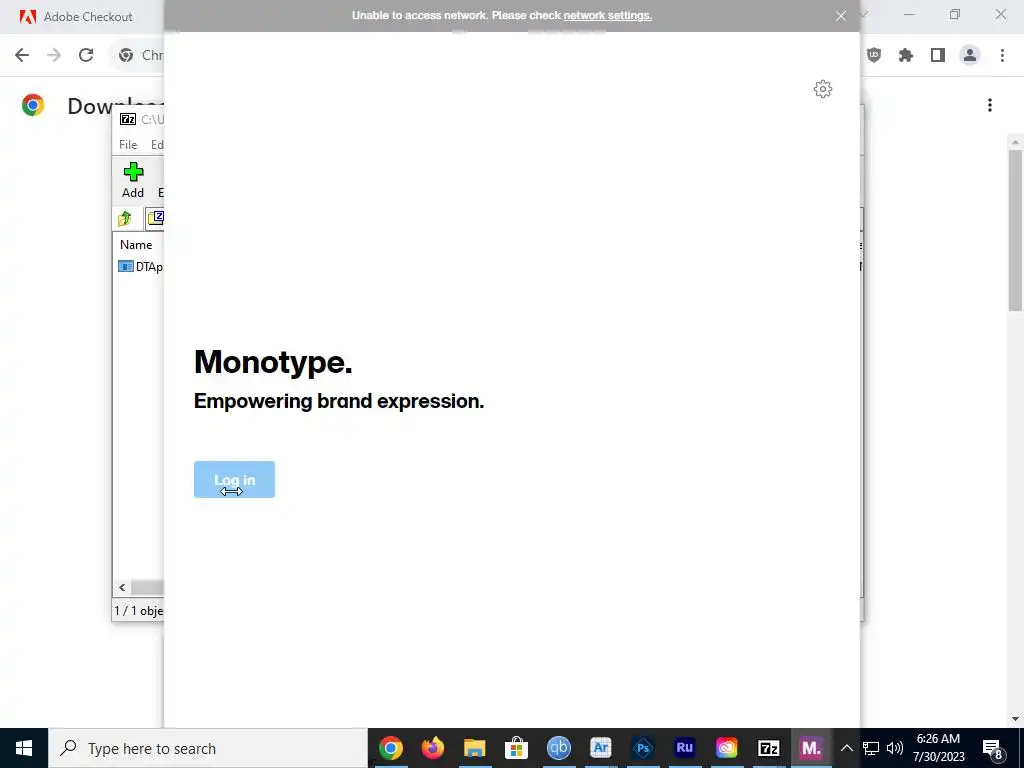
Task: Open Firefox from the taskbar
Action: point(432,748)
